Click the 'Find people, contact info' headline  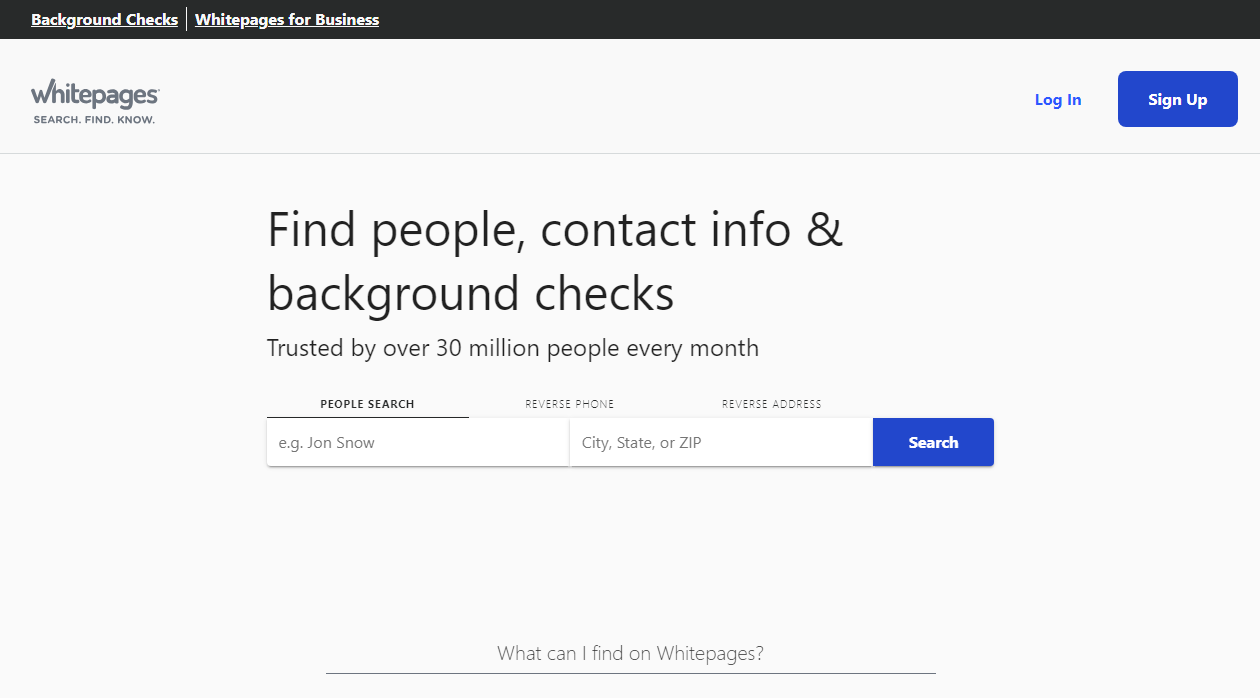coord(555,261)
